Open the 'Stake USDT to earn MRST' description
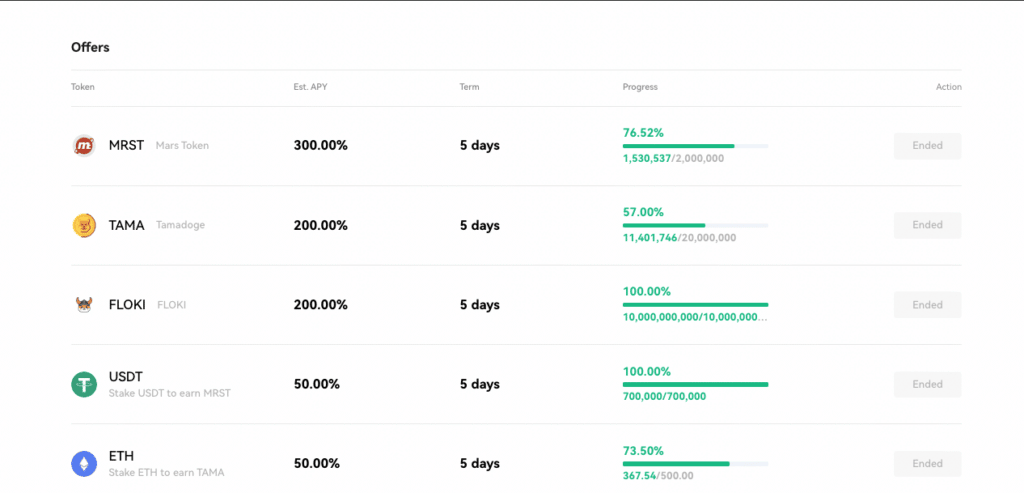Screen dimensions: 1024x493 click(x=169, y=393)
